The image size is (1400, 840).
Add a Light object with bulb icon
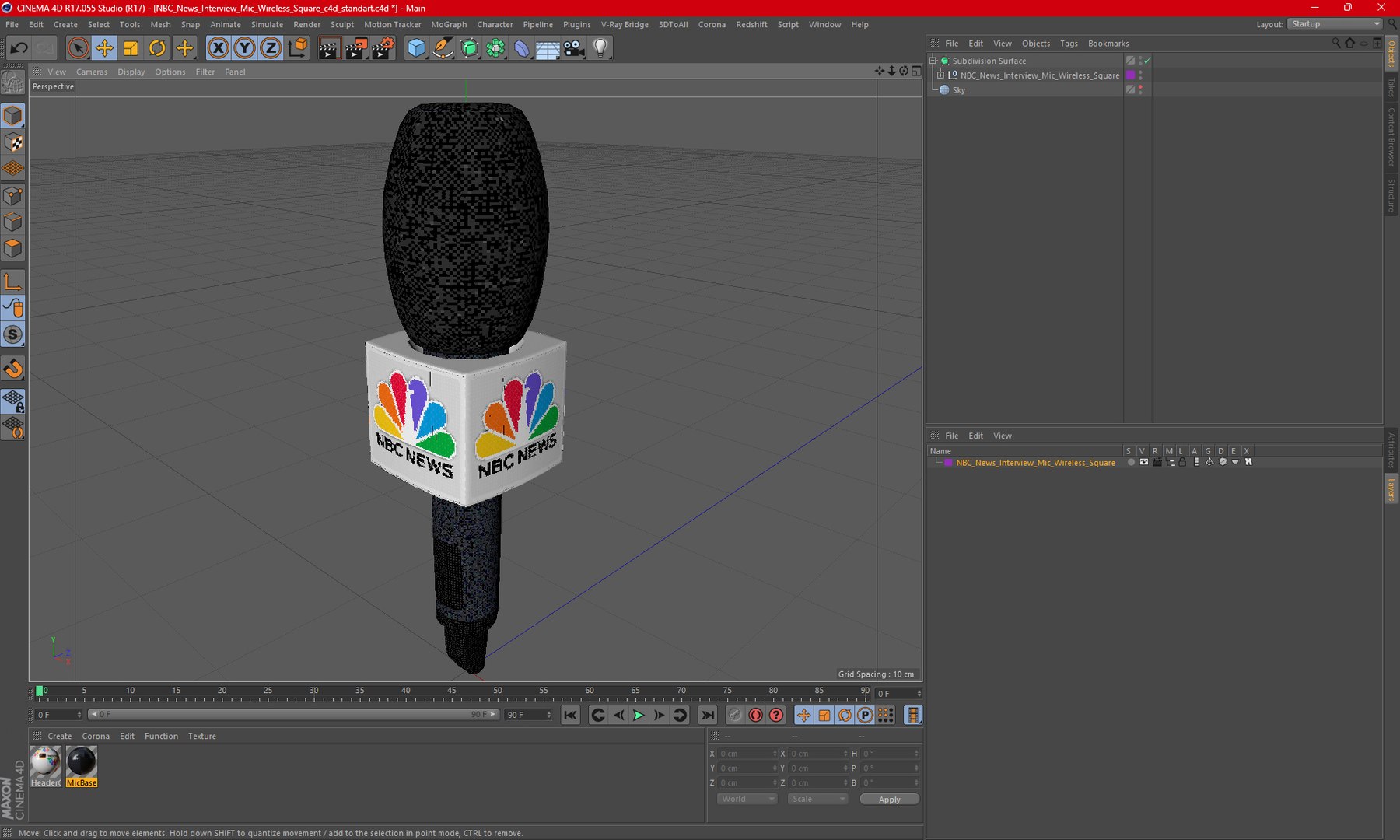600,48
